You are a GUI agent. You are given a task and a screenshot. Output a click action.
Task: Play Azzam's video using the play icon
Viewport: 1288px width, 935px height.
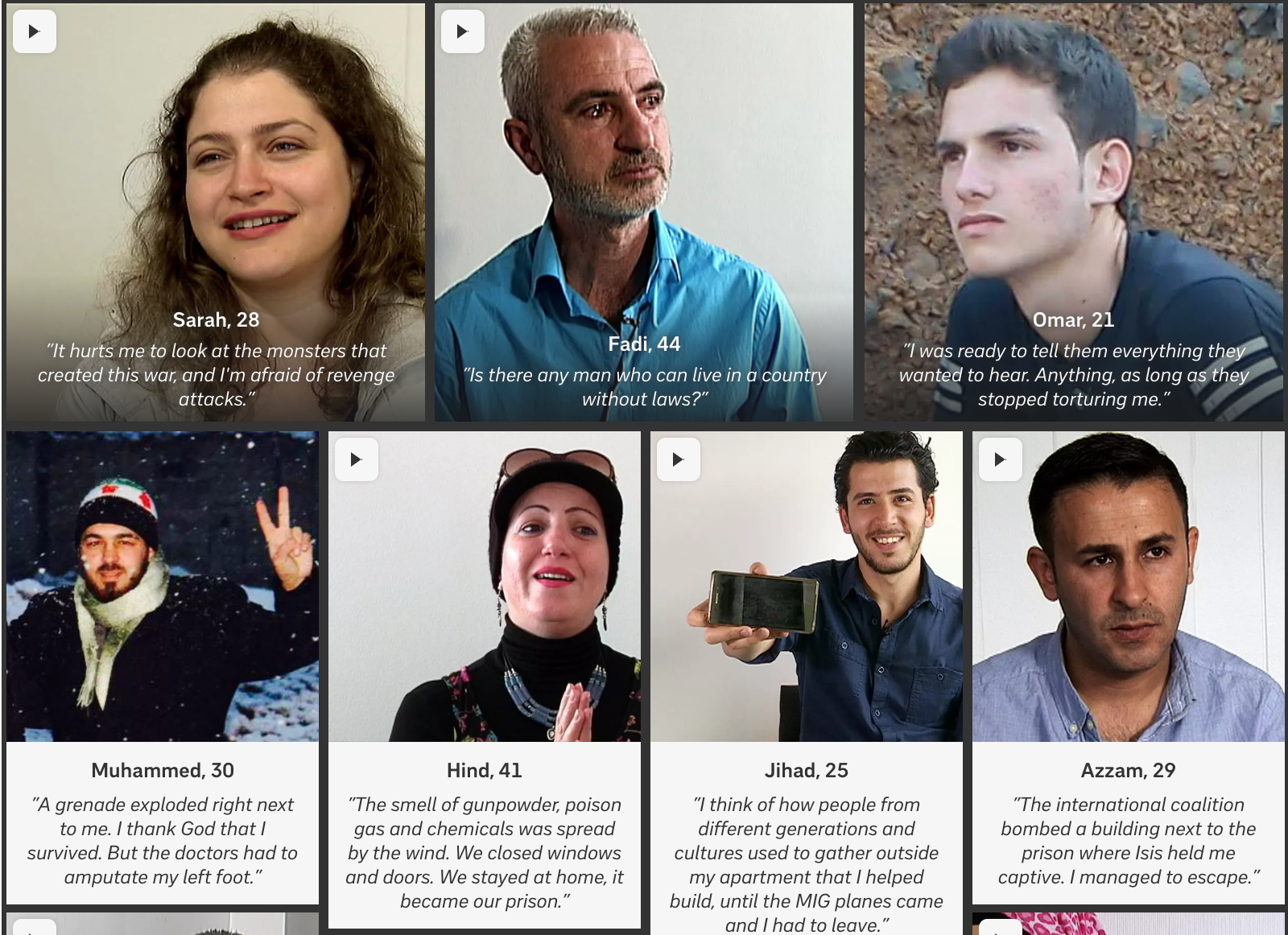tap(1001, 459)
